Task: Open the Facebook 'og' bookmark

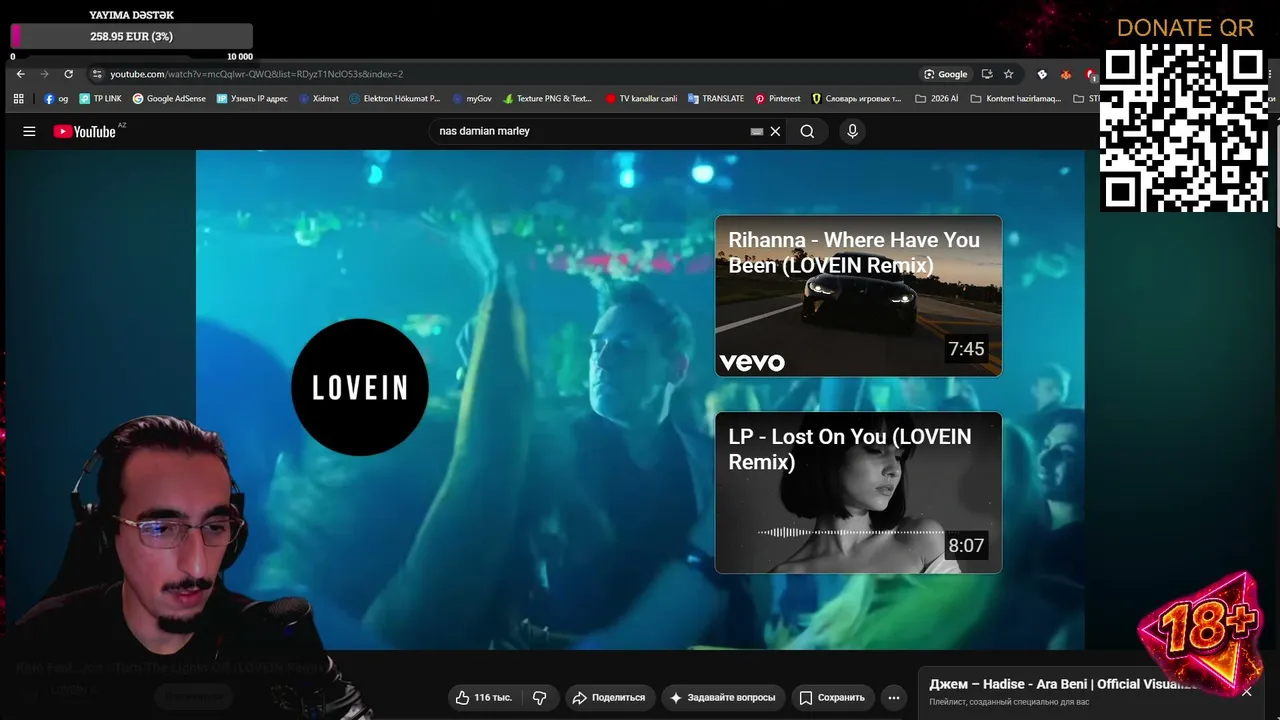Action: pos(56,99)
